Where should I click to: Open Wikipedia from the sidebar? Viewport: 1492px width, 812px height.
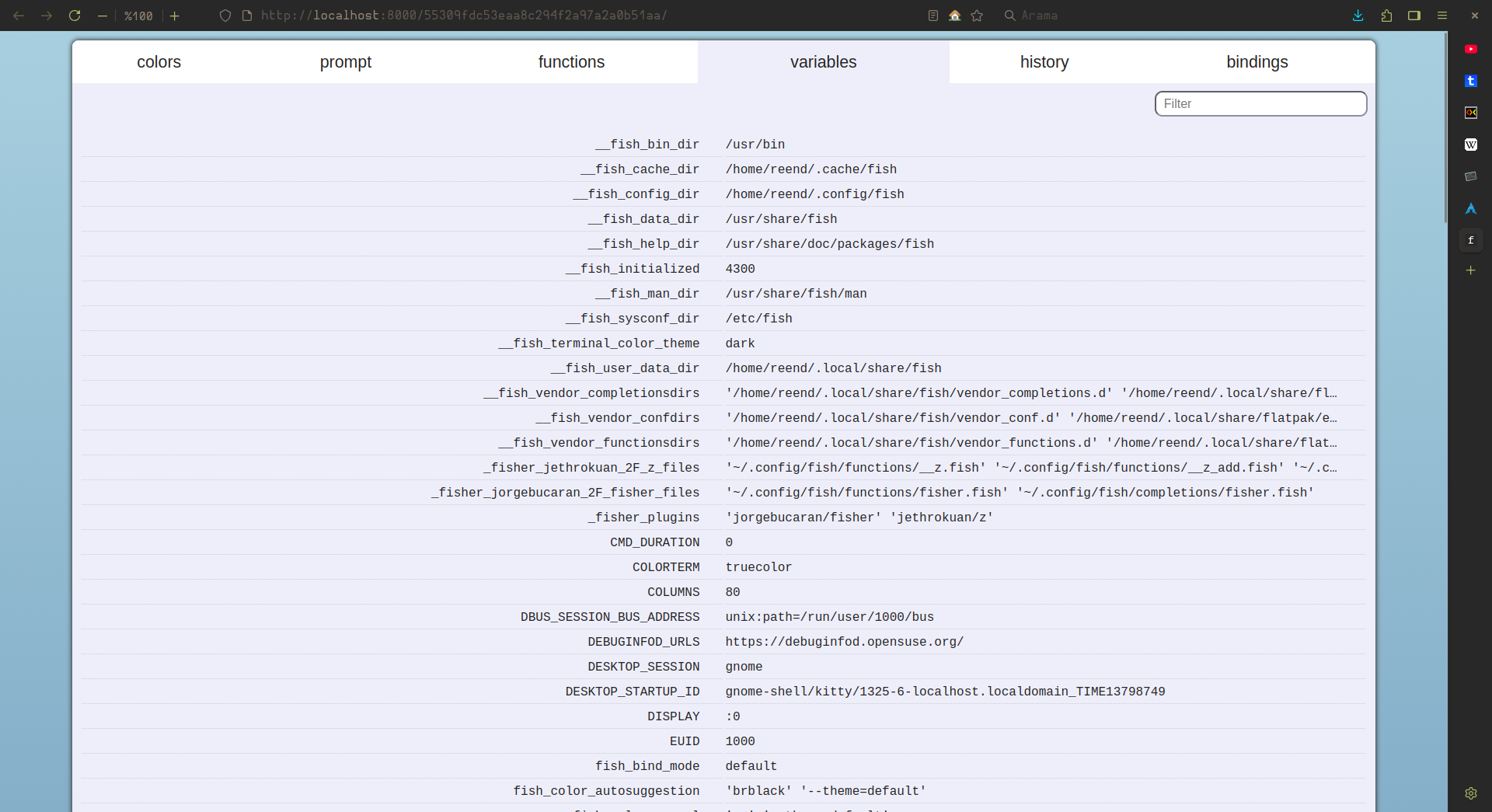tap(1471, 145)
